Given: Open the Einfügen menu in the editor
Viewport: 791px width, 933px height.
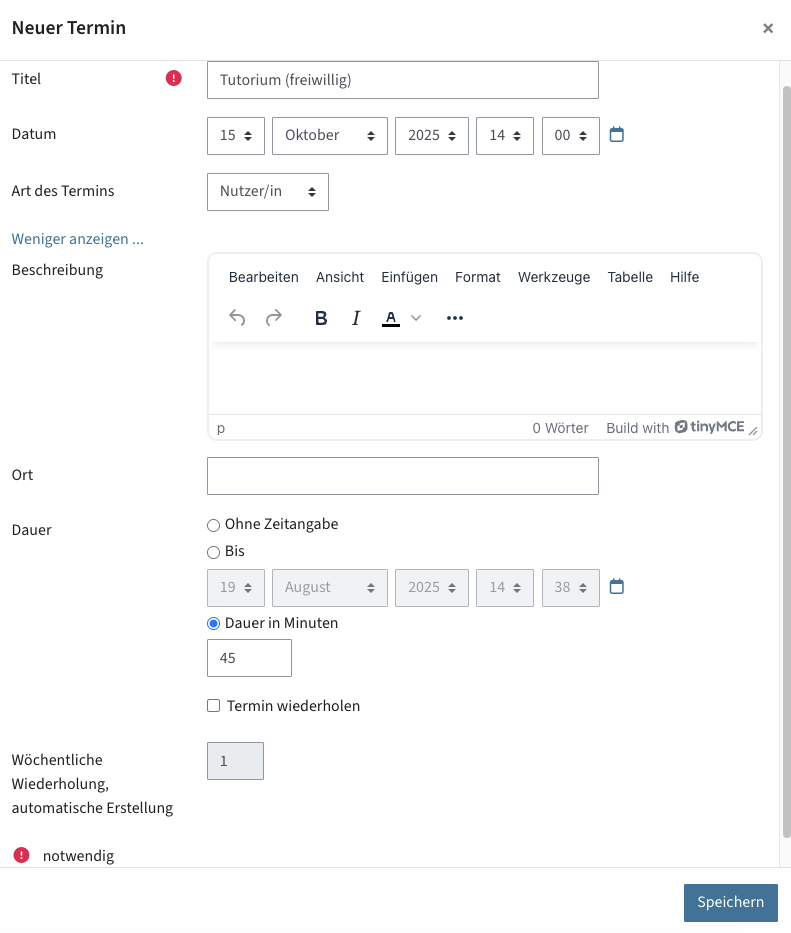Looking at the screenshot, I should coord(409,277).
